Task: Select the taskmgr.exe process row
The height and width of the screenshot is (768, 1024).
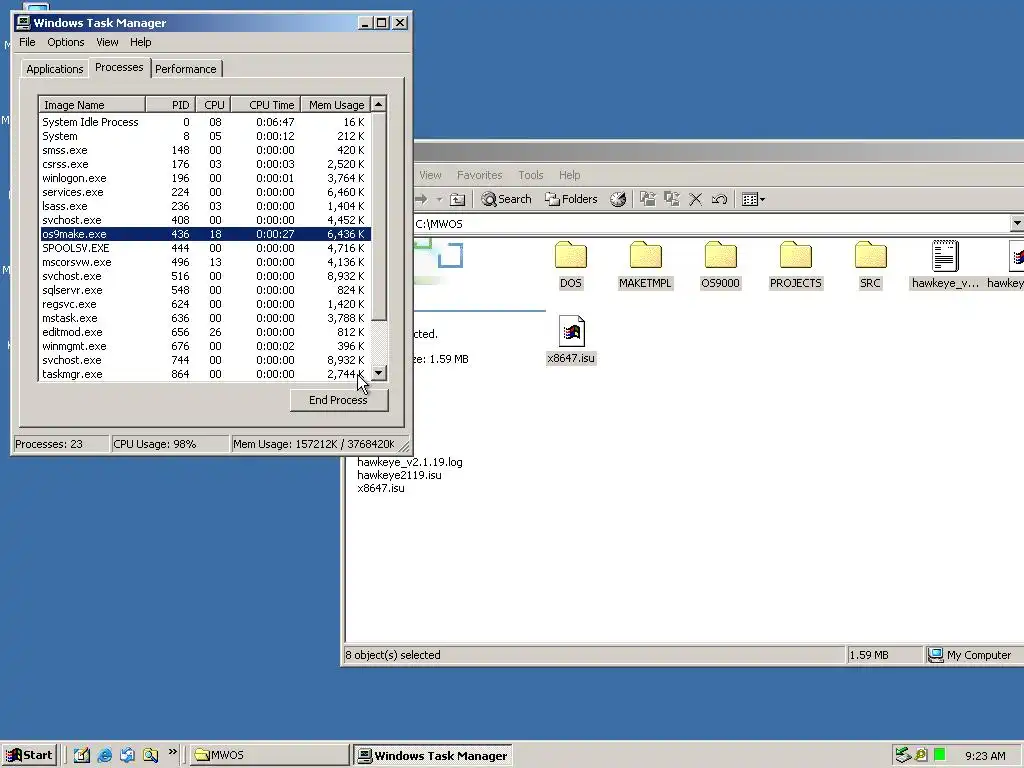Action: coord(205,374)
